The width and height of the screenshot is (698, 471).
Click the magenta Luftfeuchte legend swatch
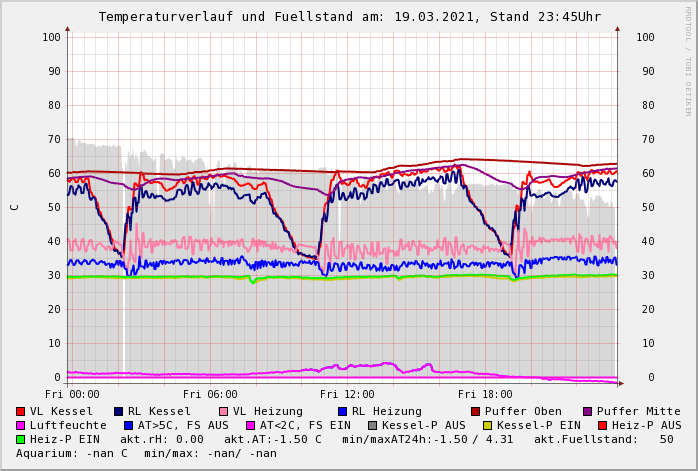click(x=21, y=426)
